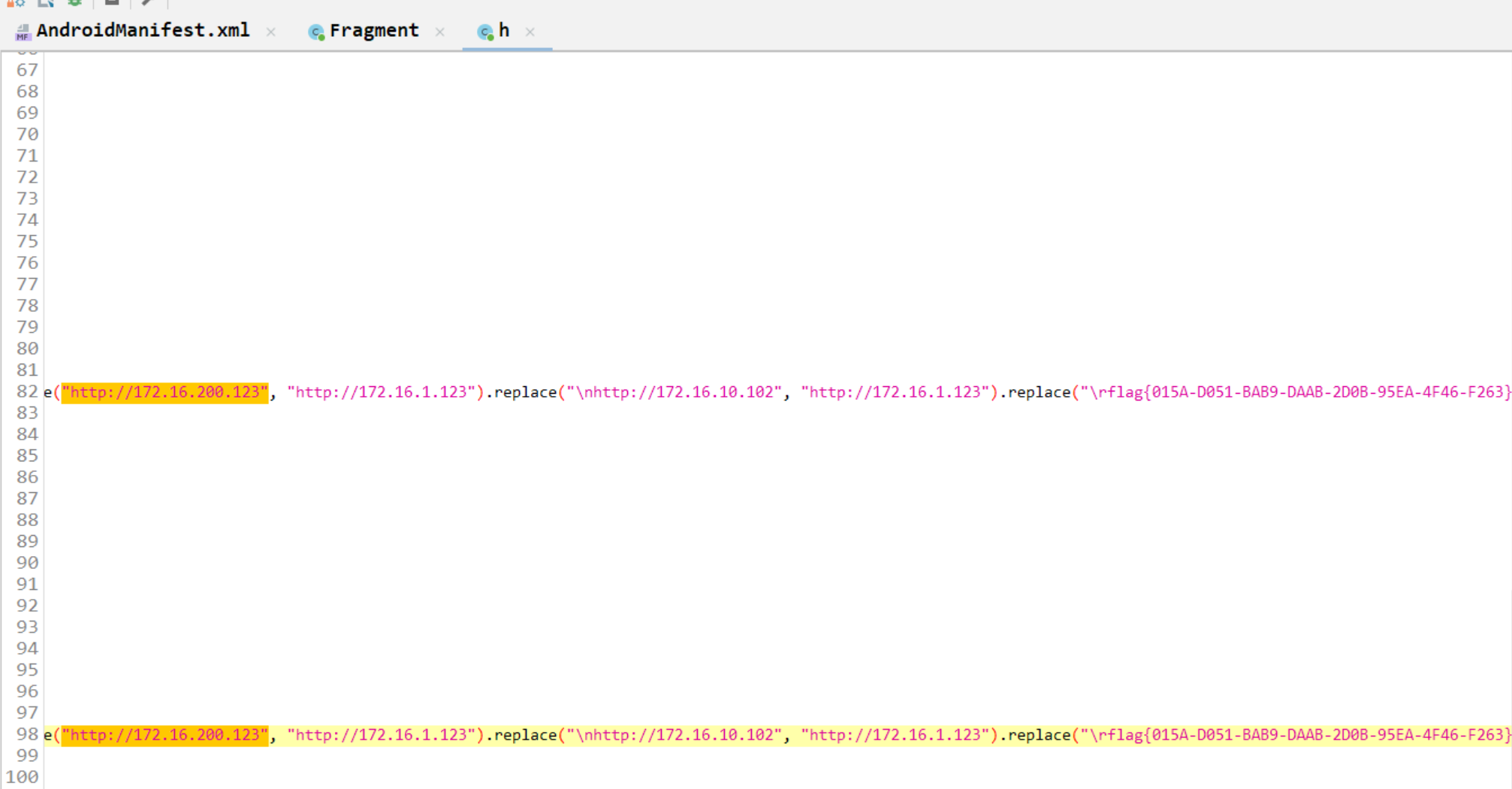Click highlighted "http://172.16.200.123" on line 98
This screenshot has height=789, width=1512.
pos(164,735)
